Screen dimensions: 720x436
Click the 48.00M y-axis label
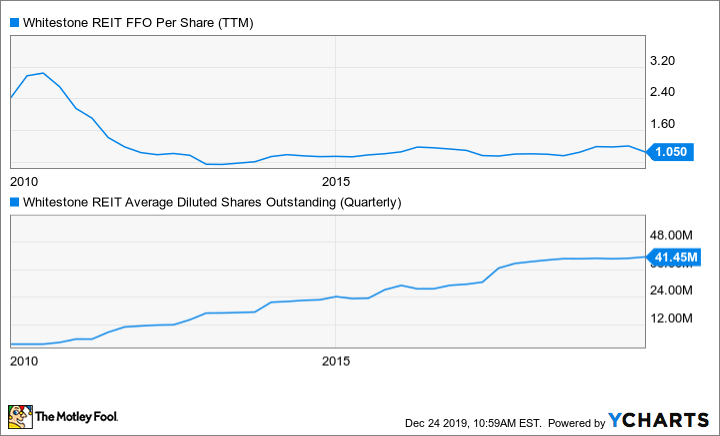(672, 234)
